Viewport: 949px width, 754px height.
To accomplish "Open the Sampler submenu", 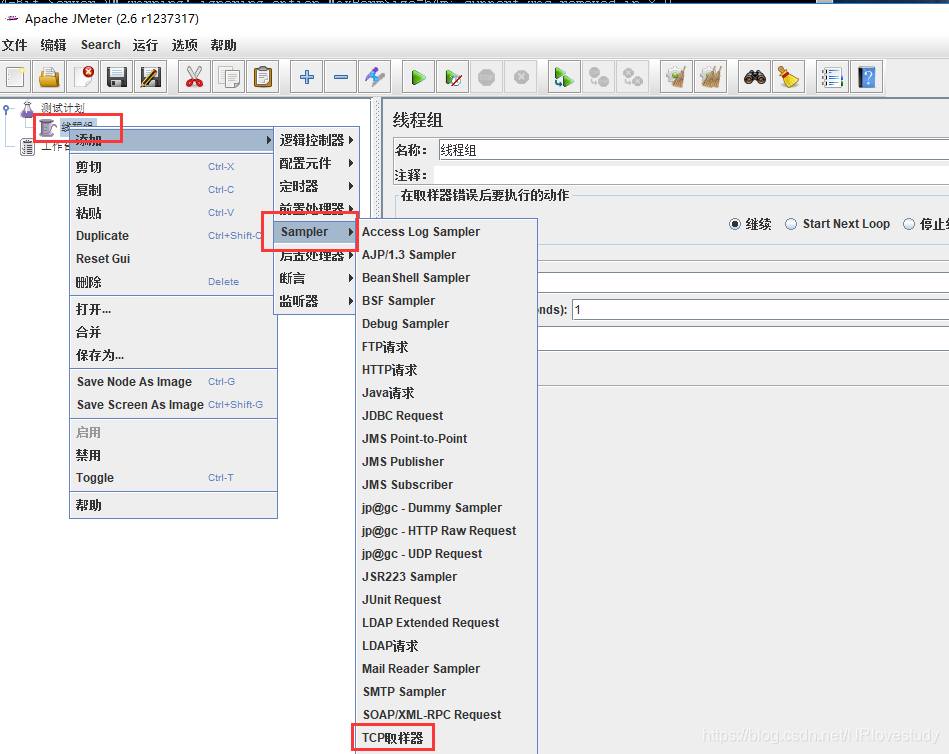I will [314, 232].
